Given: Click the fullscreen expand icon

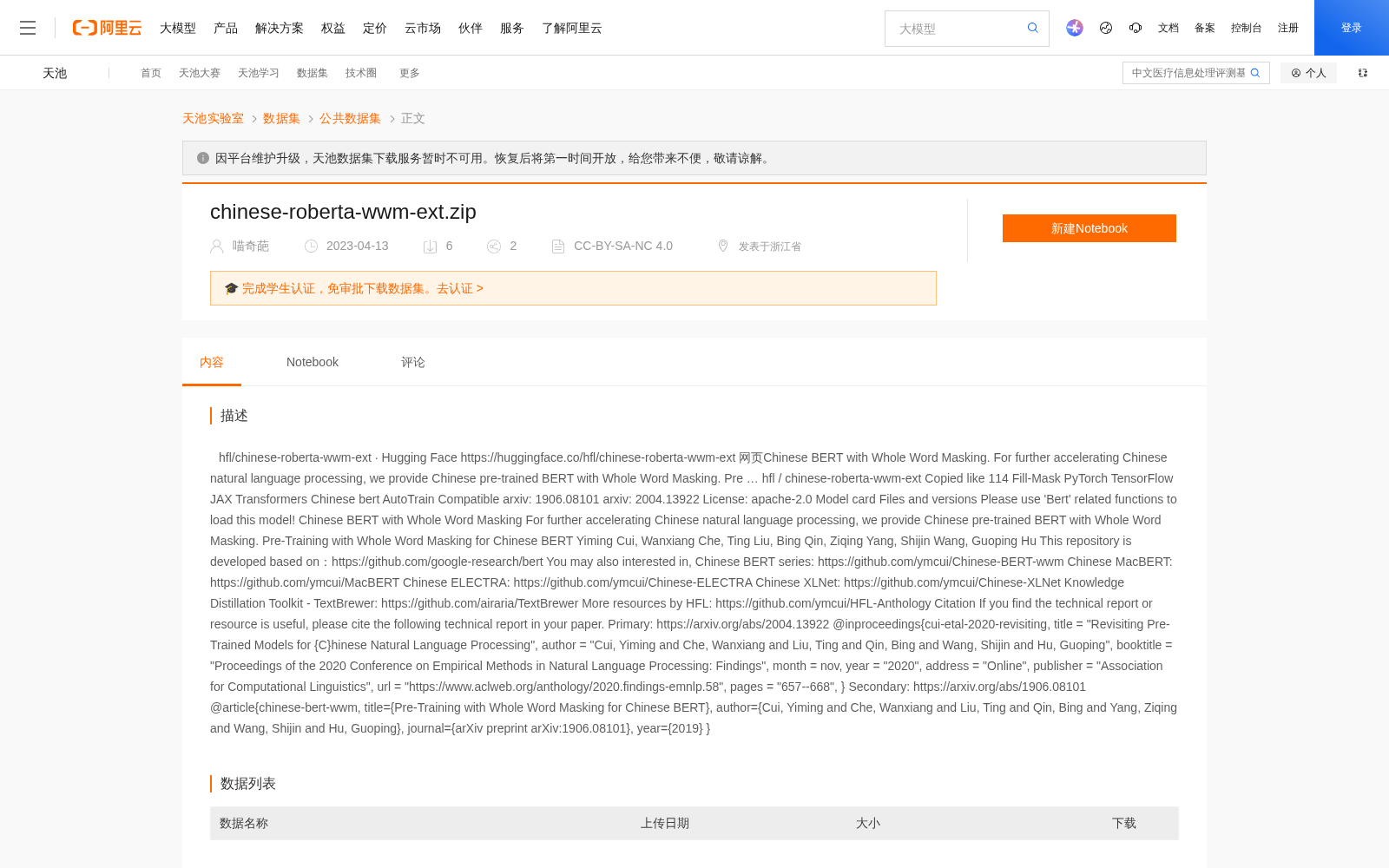Looking at the screenshot, I should tap(1363, 73).
